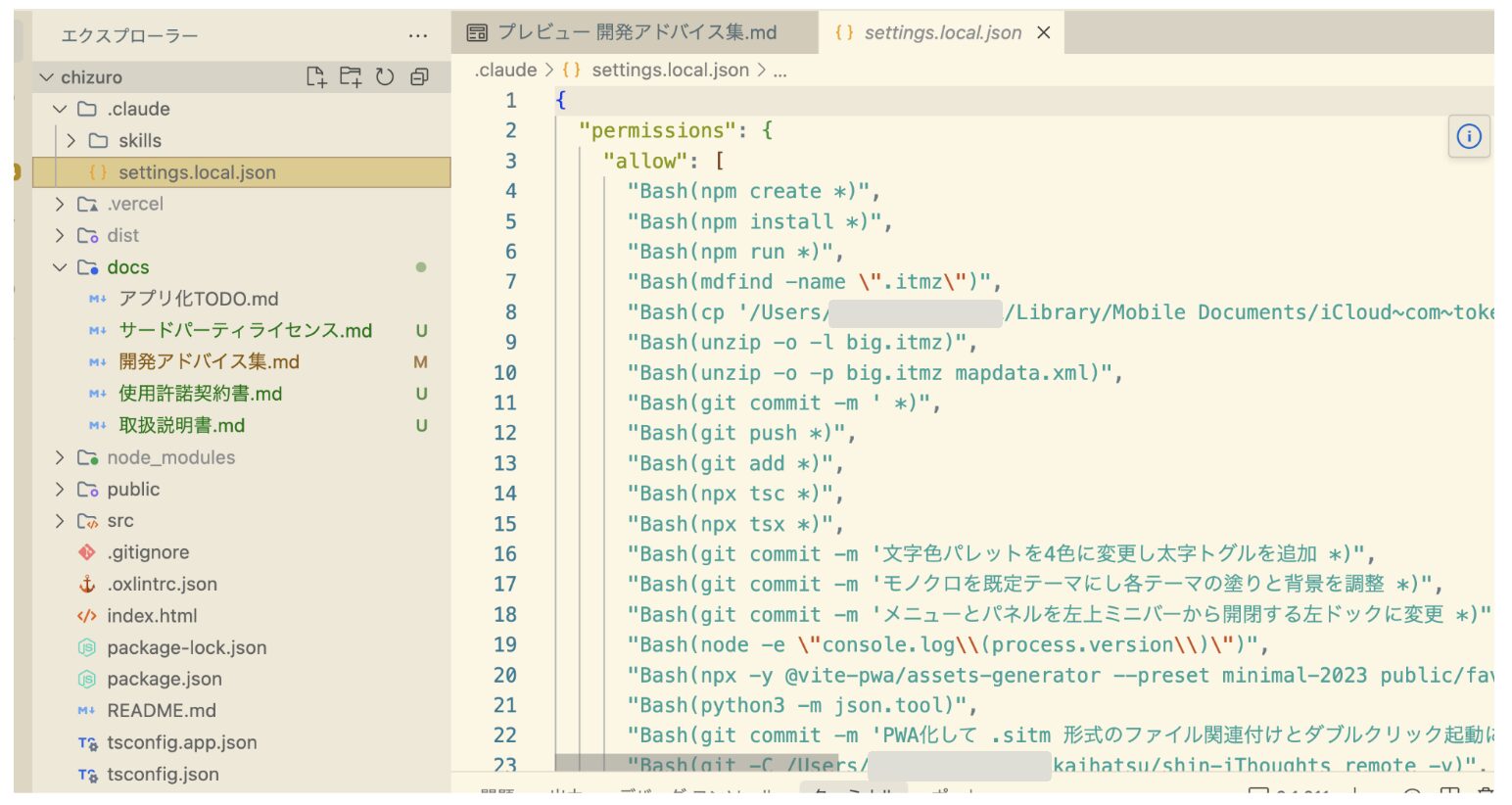Click the markdown icon beside README.md

pyautogui.click(x=87, y=711)
